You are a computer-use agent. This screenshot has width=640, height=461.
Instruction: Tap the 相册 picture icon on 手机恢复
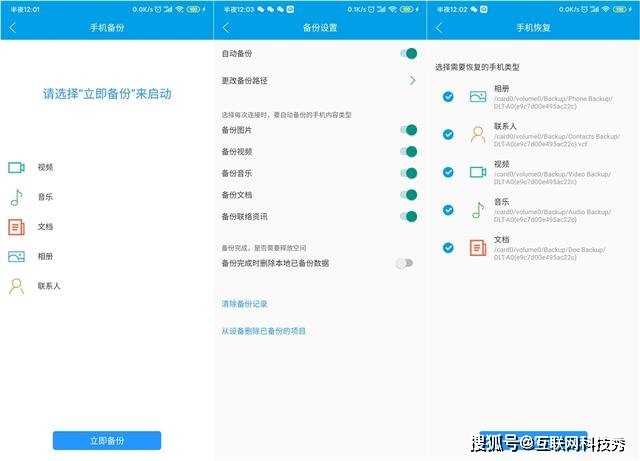pyautogui.click(x=478, y=96)
